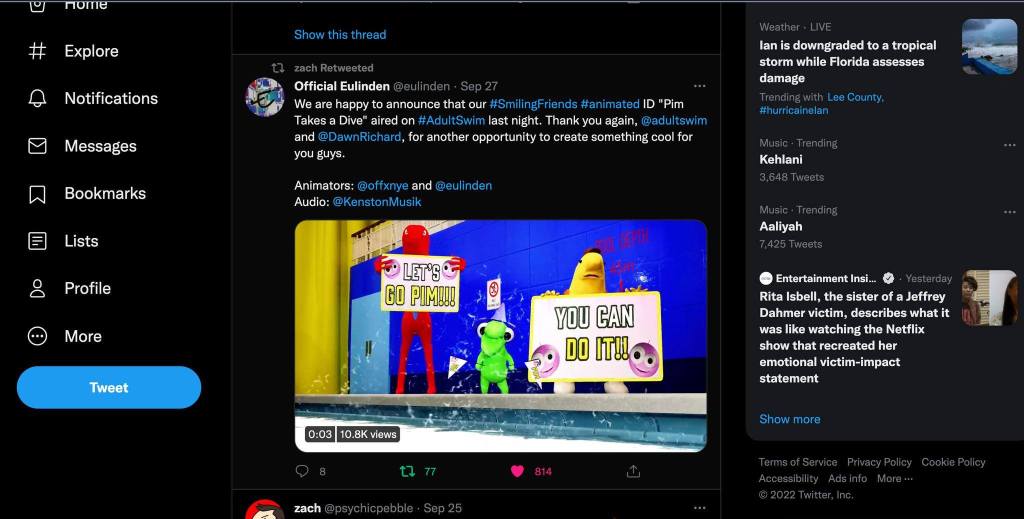Open the Bookmarks icon in sidebar
This screenshot has height=519, width=1024.
(37, 193)
